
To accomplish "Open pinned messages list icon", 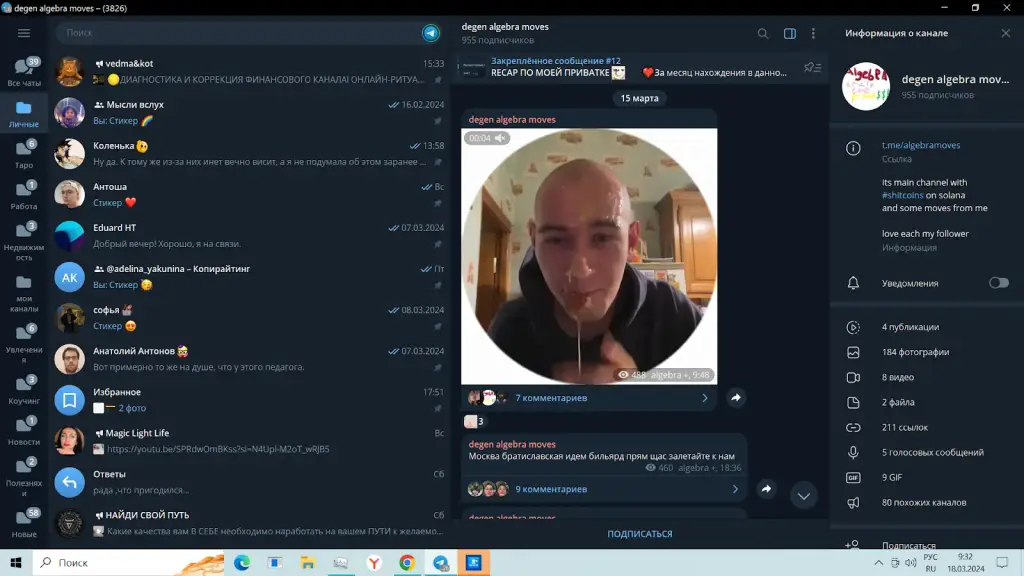I will coord(812,67).
